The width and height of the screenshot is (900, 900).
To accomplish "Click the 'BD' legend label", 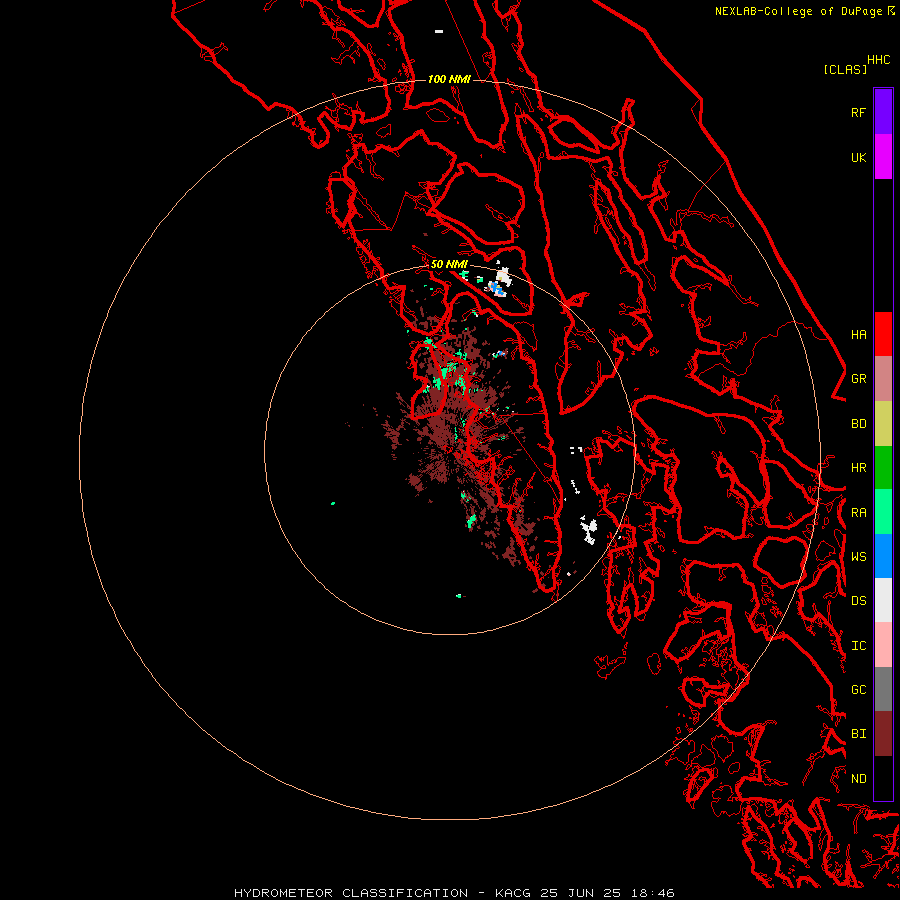I will 858,424.
